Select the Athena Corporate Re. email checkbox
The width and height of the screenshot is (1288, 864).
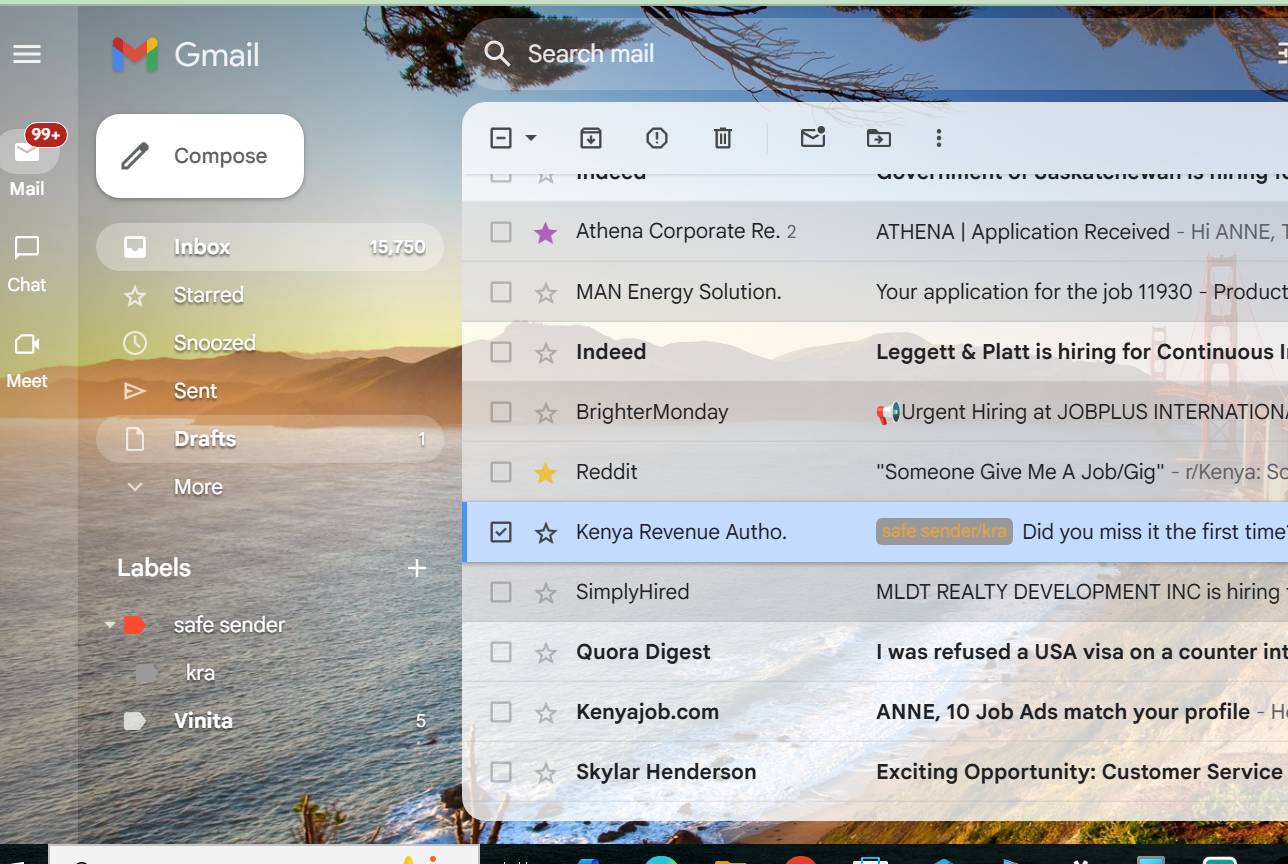(x=501, y=232)
